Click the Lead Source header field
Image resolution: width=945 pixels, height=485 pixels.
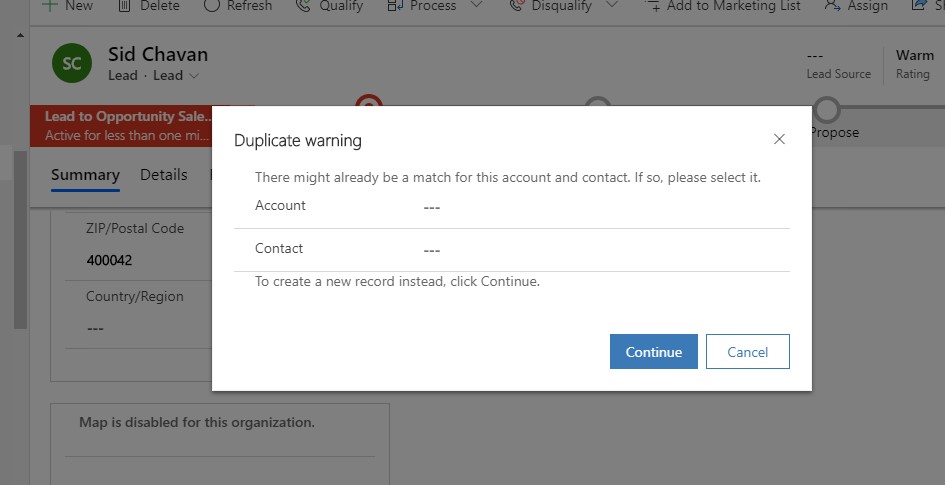click(x=838, y=63)
